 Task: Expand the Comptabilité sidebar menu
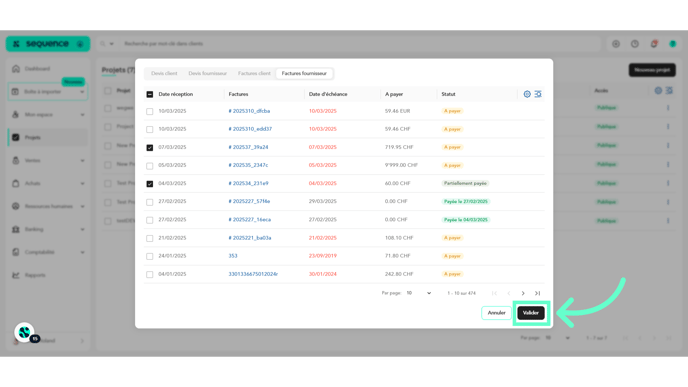click(x=47, y=252)
